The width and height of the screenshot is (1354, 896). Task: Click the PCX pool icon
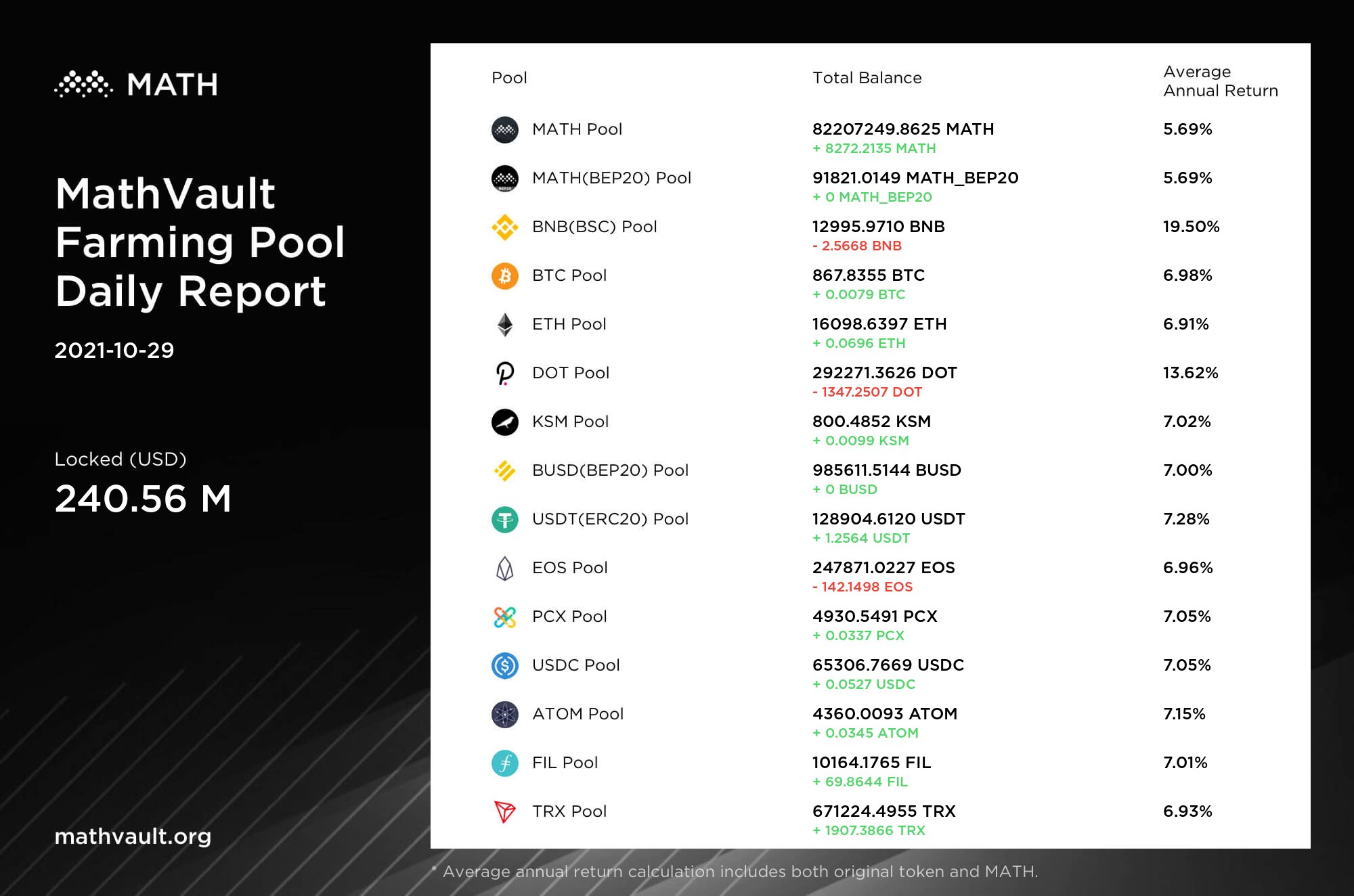tap(504, 617)
